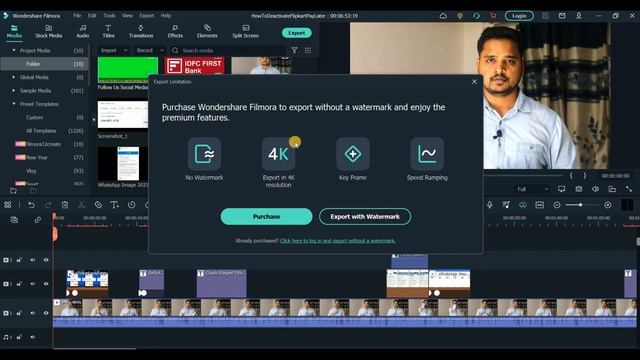The height and width of the screenshot is (360, 640).
Task: Open the cloud icon in title bar
Action: 443,16
